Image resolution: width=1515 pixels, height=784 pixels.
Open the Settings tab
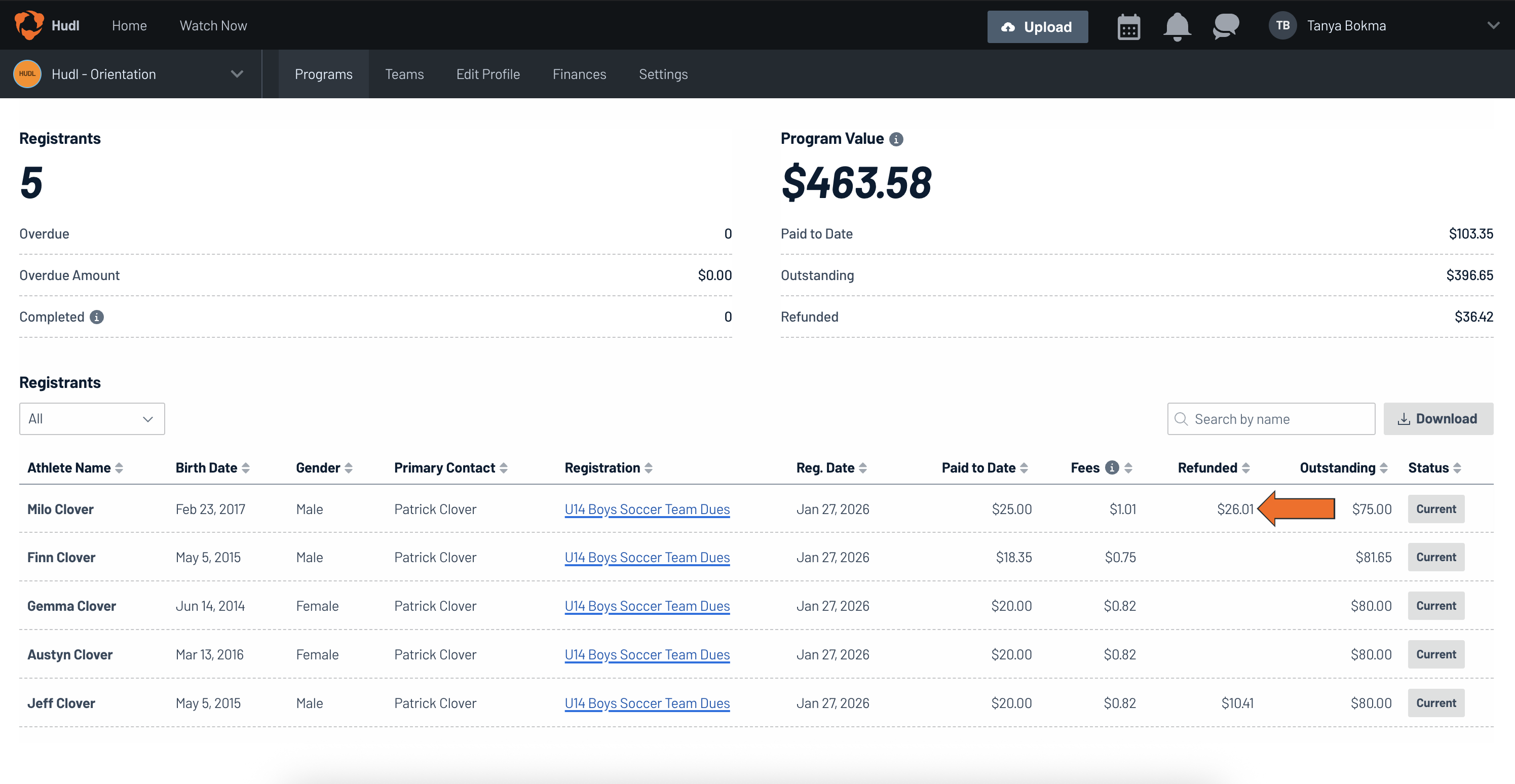[663, 74]
